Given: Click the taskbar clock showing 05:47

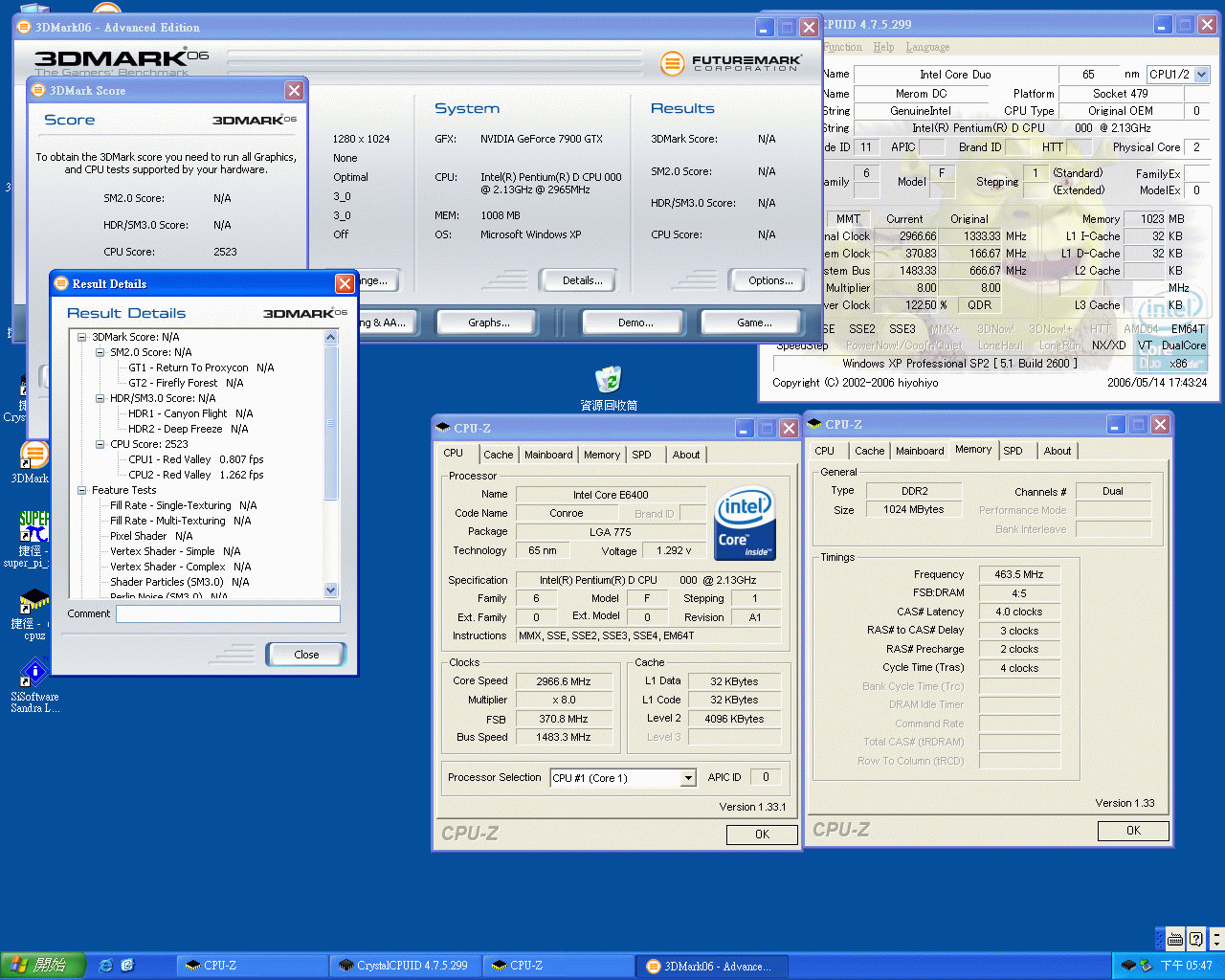Looking at the screenshot, I should (x=1187, y=966).
